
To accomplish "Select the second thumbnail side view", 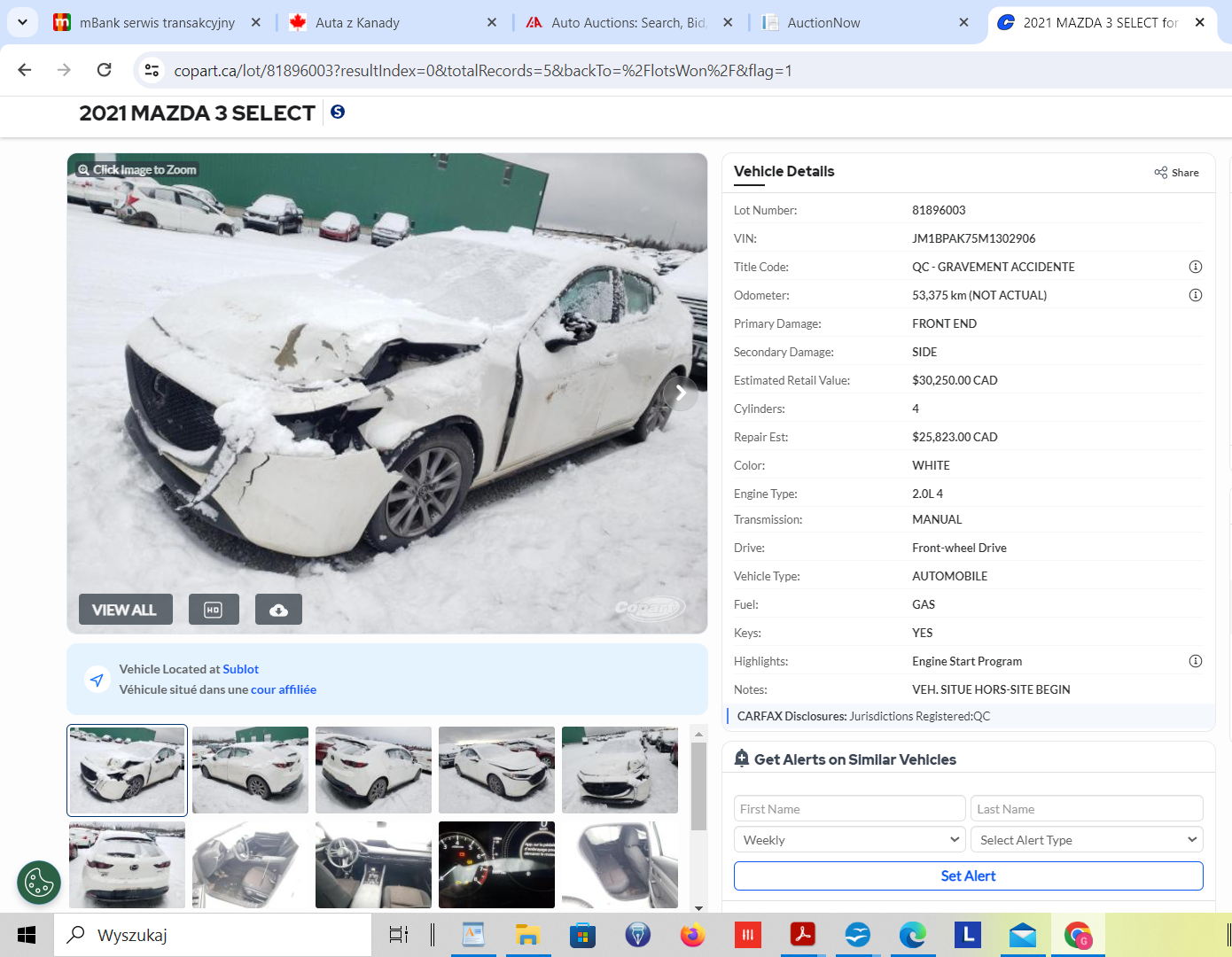I will [x=250, y=770].
